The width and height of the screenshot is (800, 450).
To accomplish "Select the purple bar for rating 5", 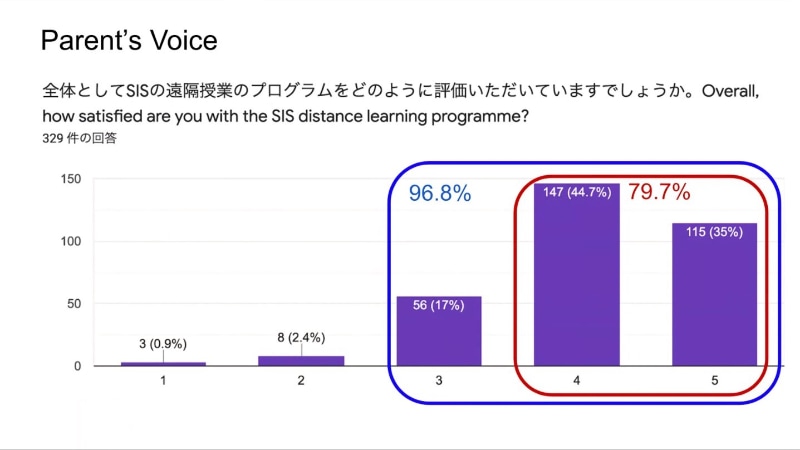I will pos(714,300).
